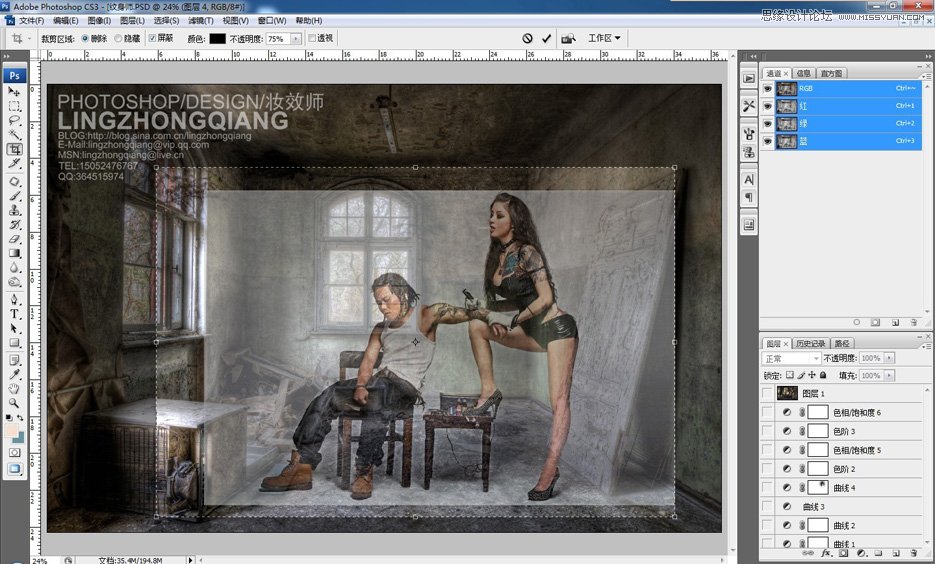The height and width of the screenshot is (564, 935).
Task: Select the 隐藏 (Hide) radio button
Action: (x=119, y=38)
